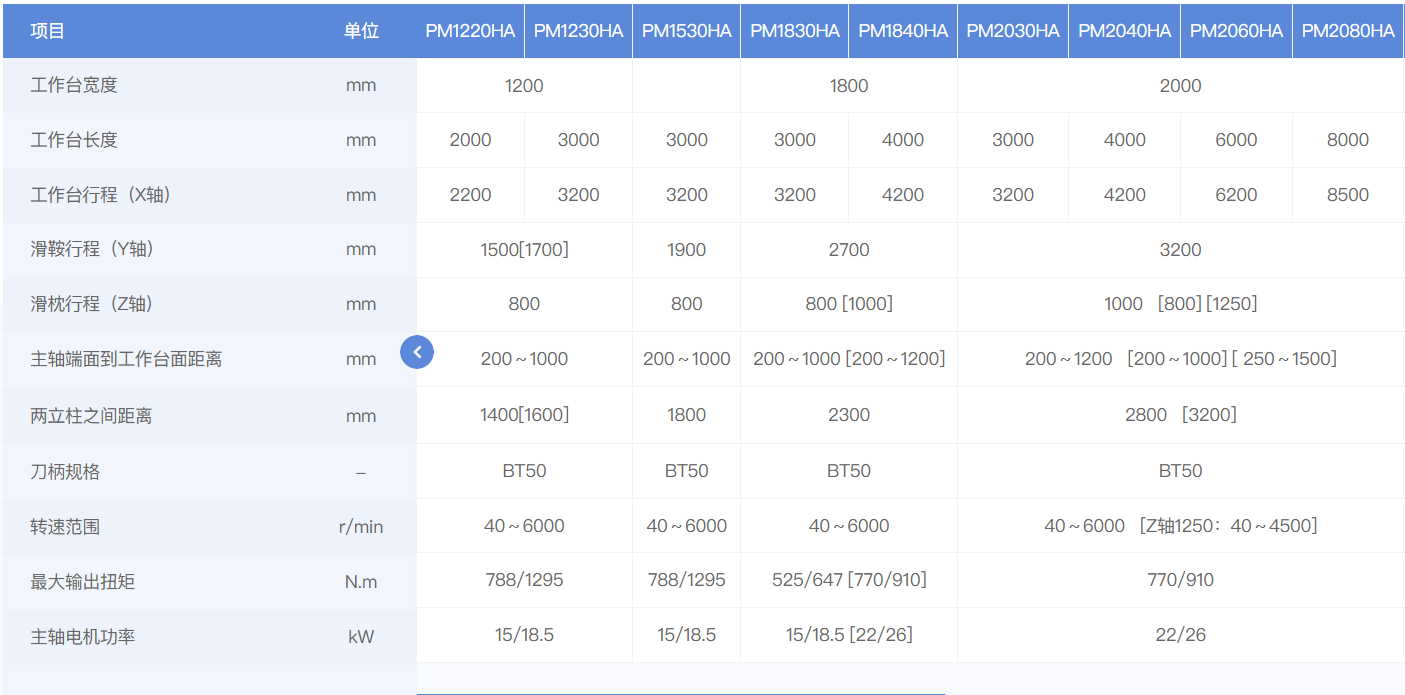The width and height of the screenshot is (1405, 695).
Task: Click the 4000 length value under PM1840HA
Action: tap(903, 140)
